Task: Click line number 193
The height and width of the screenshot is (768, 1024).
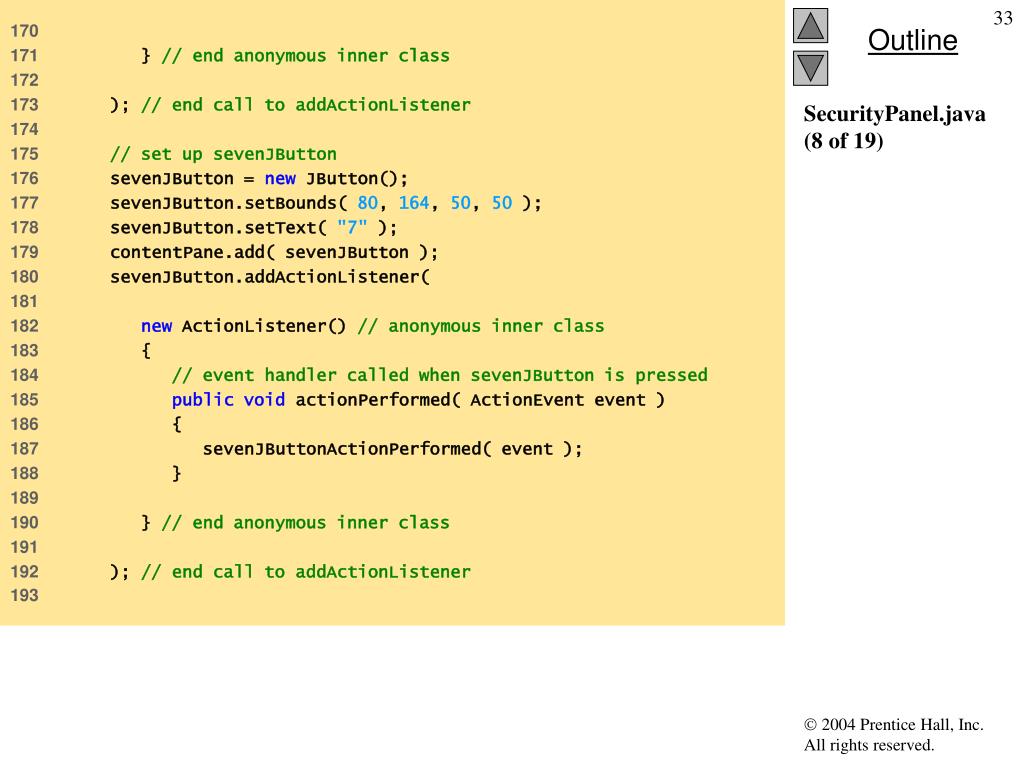Action: point(24,595)
